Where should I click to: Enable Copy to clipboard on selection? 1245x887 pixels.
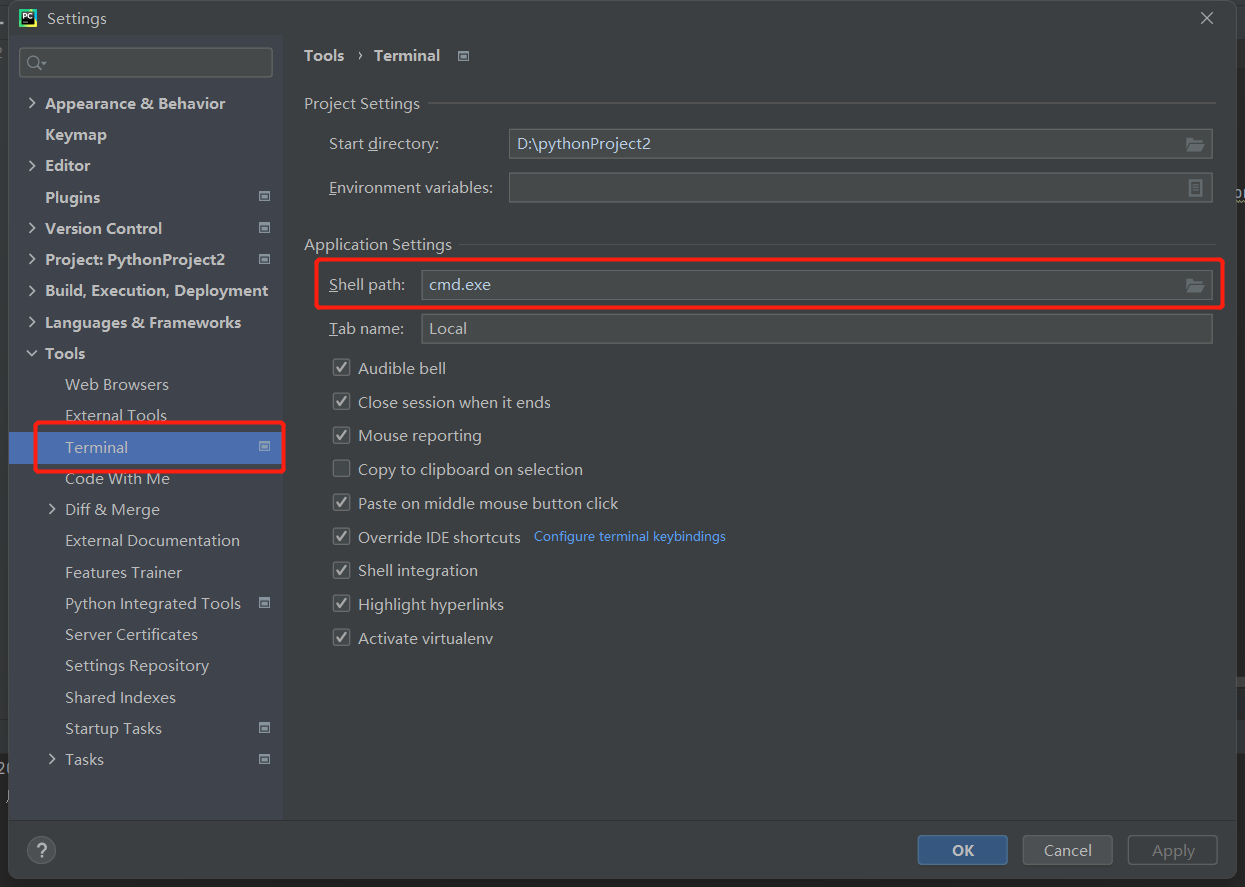point(341,469)
